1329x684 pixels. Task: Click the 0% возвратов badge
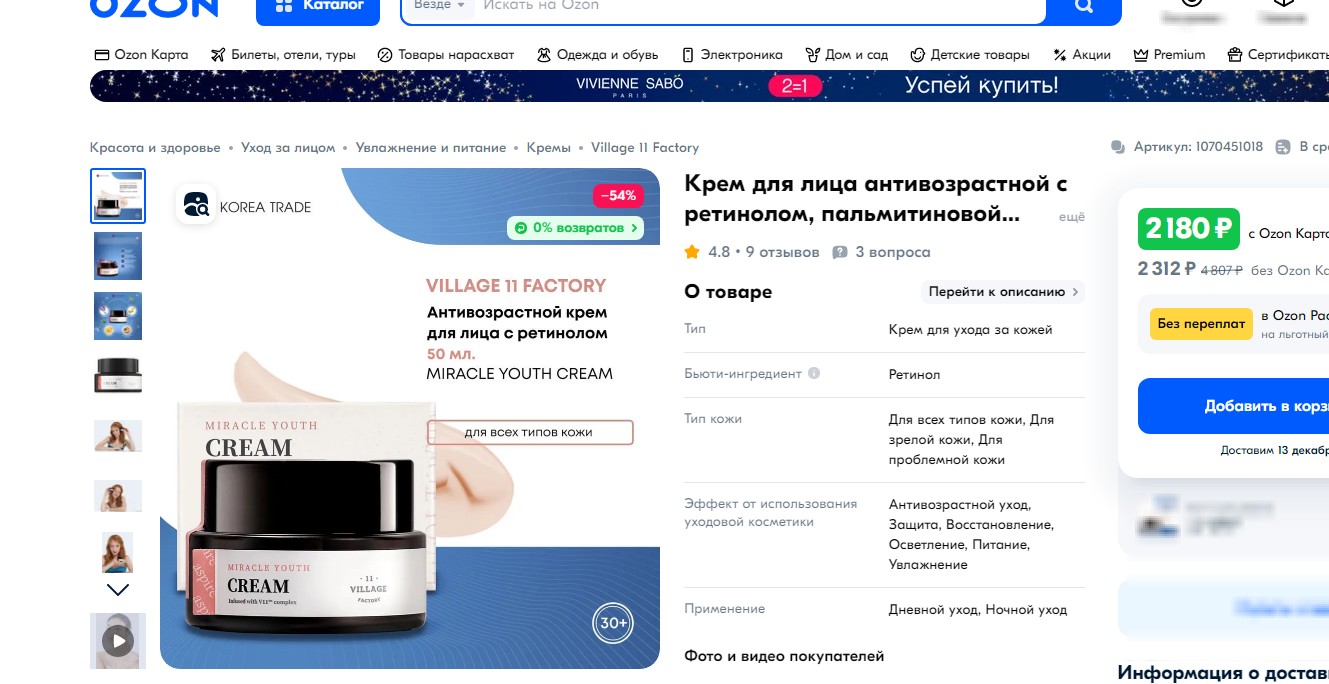point(575,228)
